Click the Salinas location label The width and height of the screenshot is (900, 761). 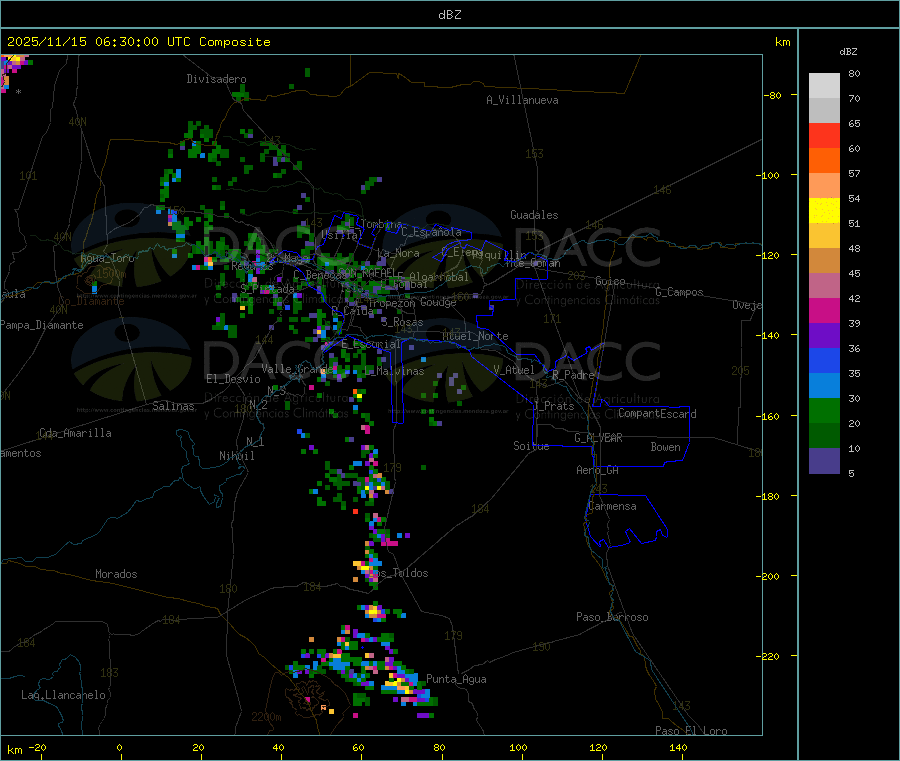coord(173,406)
